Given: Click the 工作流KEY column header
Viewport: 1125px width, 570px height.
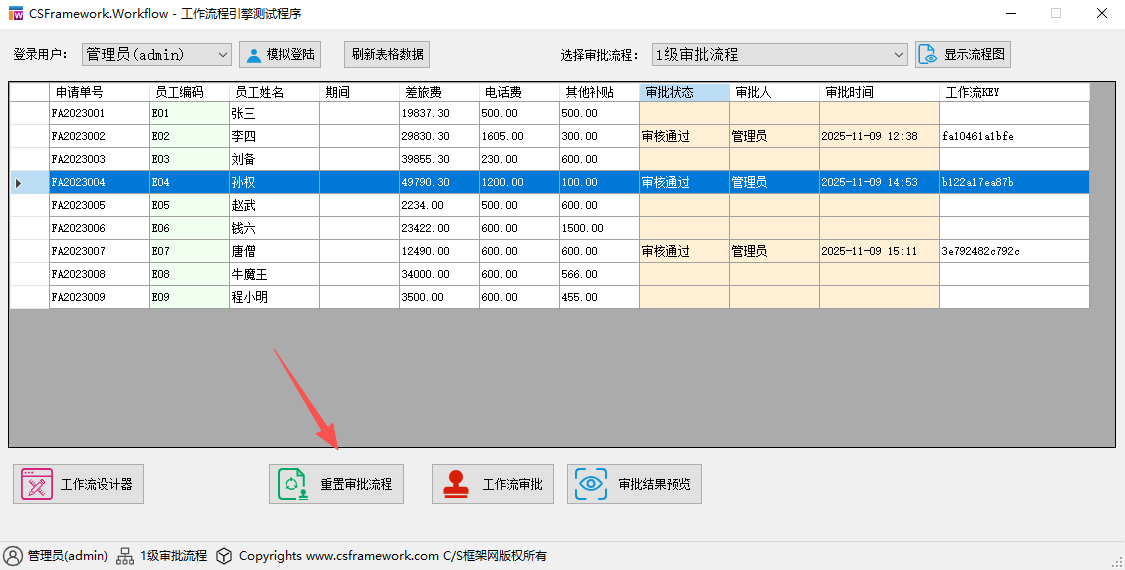Looking at the screenshot, I should coord(1014,92).
